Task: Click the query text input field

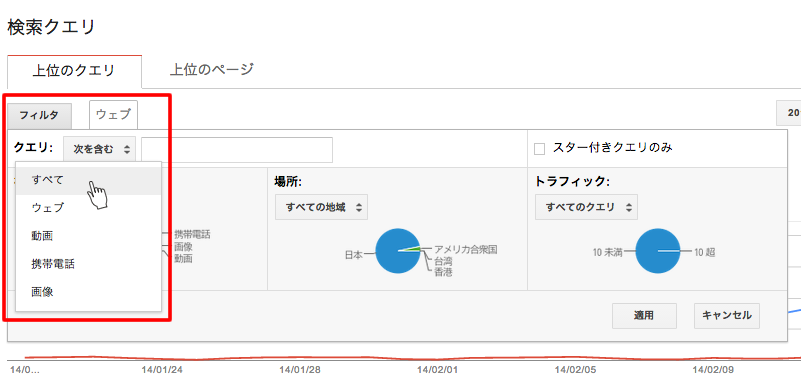Action: click(x=237, y=150)
